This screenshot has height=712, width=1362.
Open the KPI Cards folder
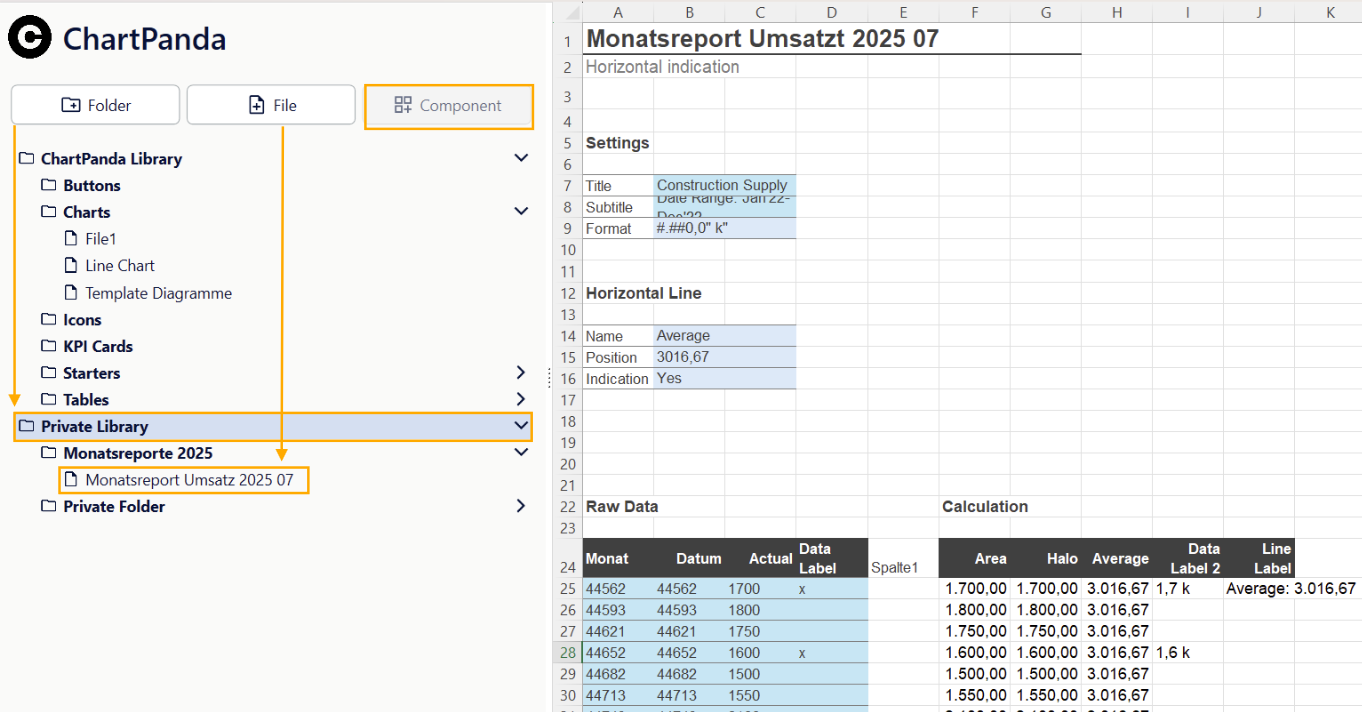click(x=97, y=346)
